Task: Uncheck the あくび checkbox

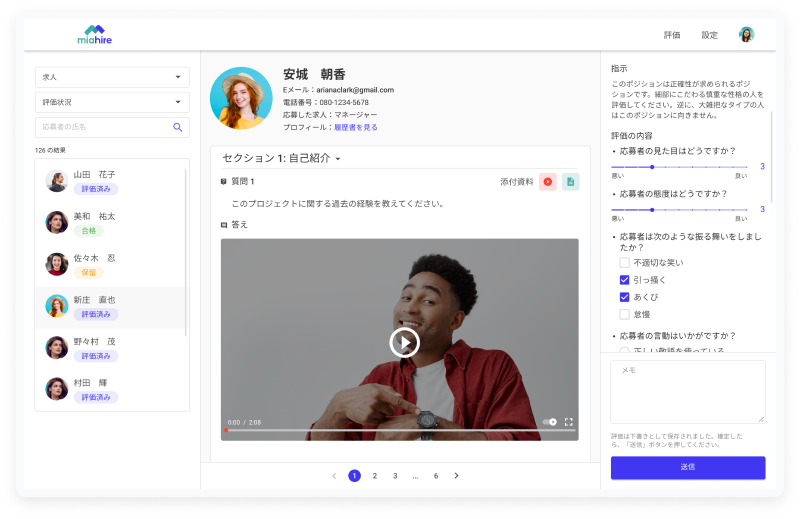Action: [x=624, y=297]
